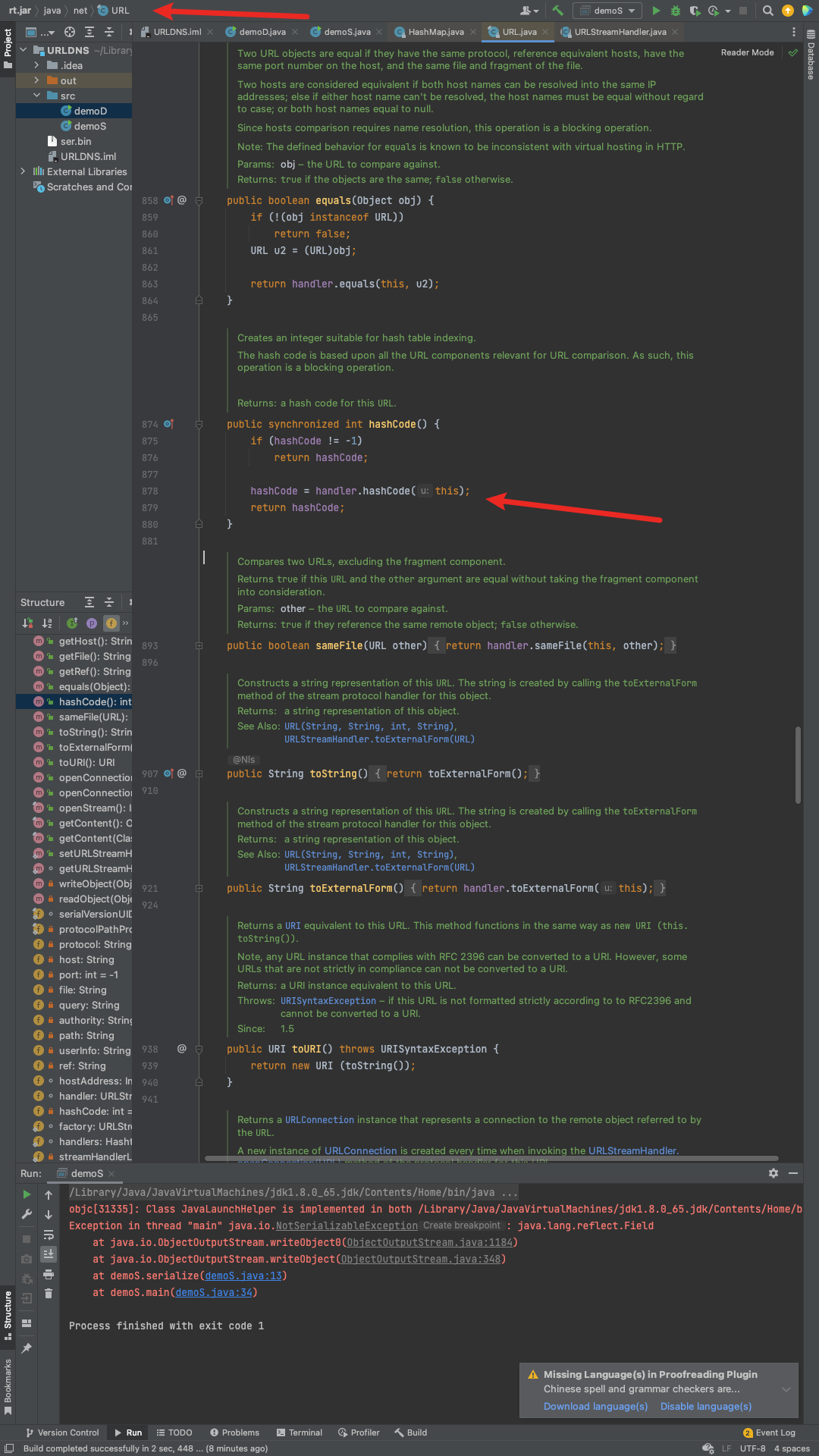This screenshot has height=1456, width=819.
Task: Rerun demoS in Run panel
Action: [27, 1194]
